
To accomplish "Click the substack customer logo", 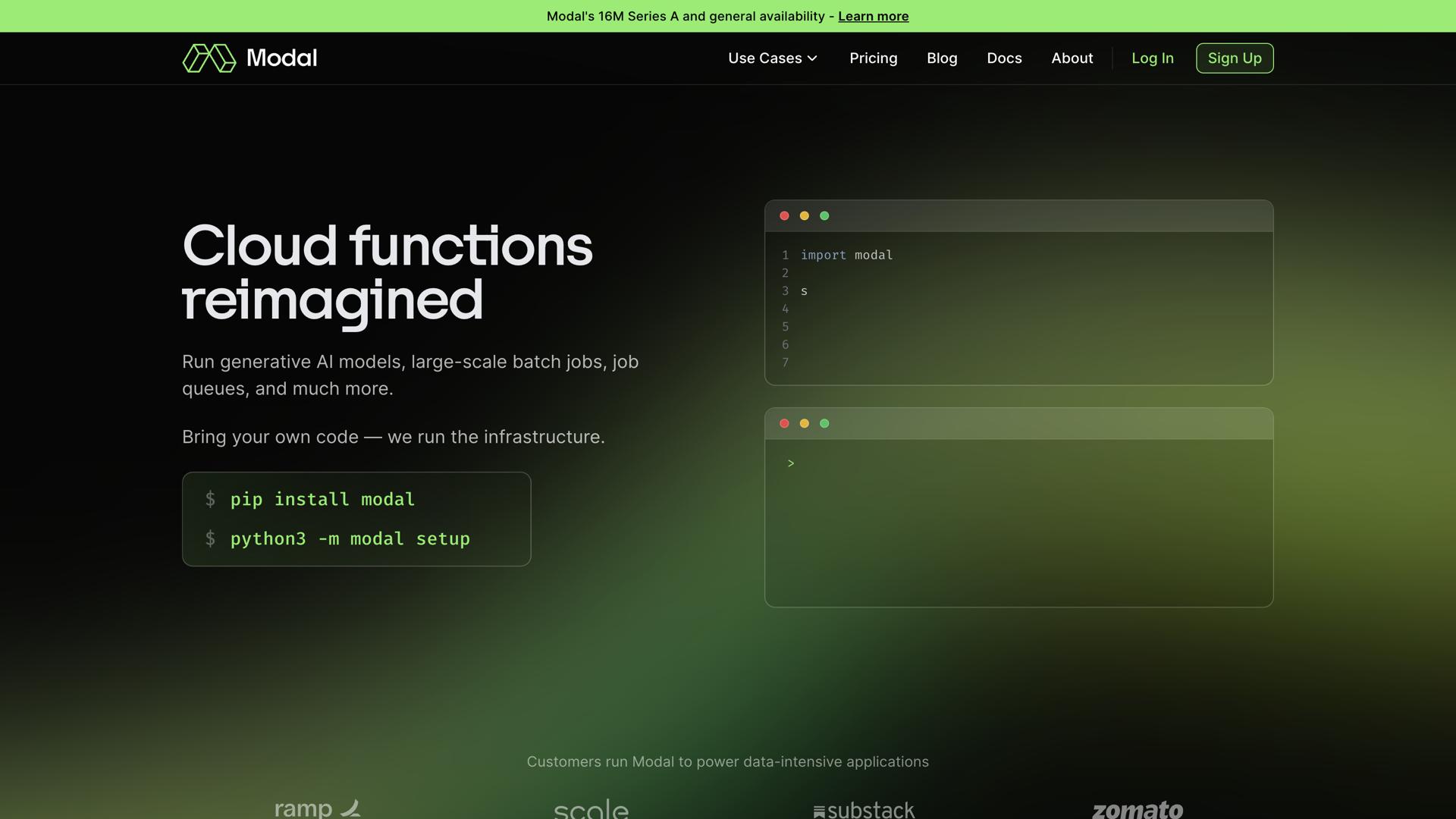I will click(864, 810).
